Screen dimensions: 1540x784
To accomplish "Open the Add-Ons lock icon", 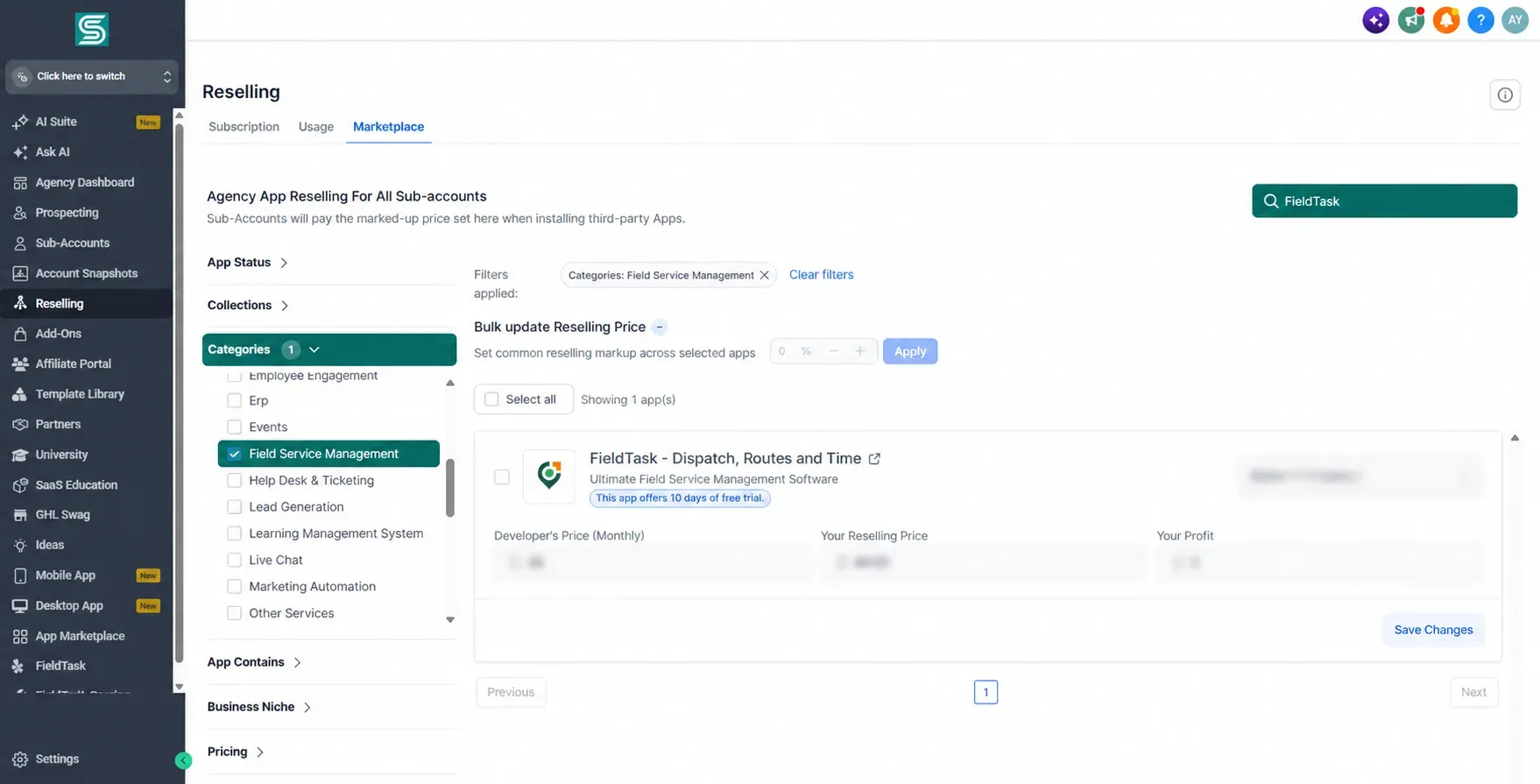I will coord(20,334).
